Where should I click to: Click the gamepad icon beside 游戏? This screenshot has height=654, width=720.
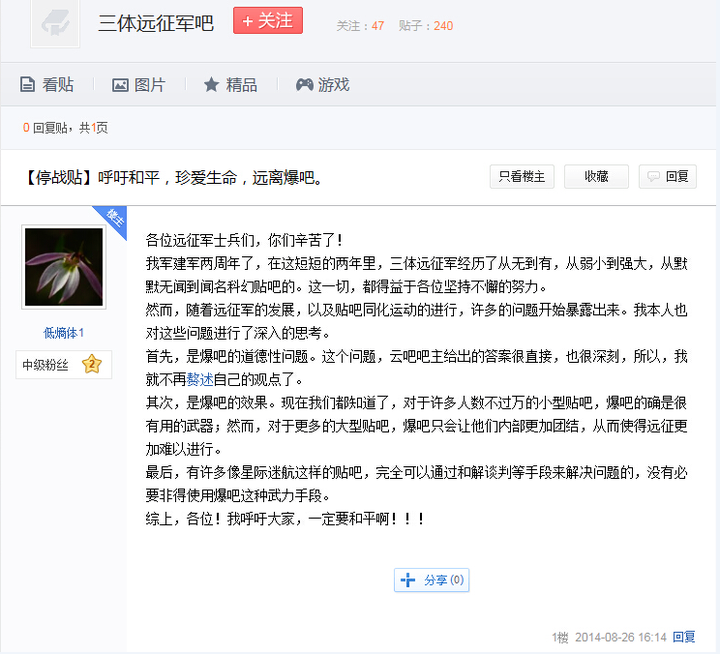(304, 85)
